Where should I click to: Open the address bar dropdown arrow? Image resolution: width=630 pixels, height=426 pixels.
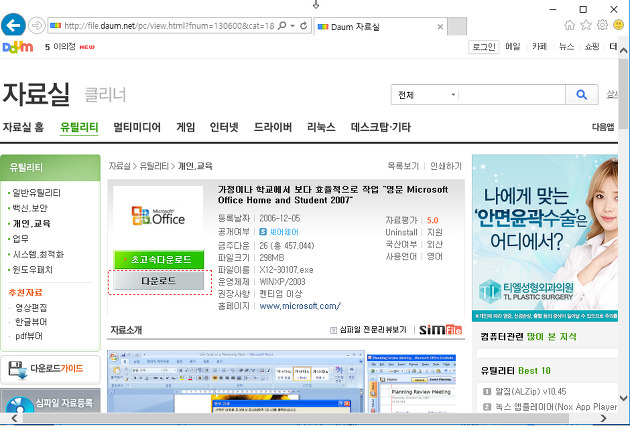293,26
